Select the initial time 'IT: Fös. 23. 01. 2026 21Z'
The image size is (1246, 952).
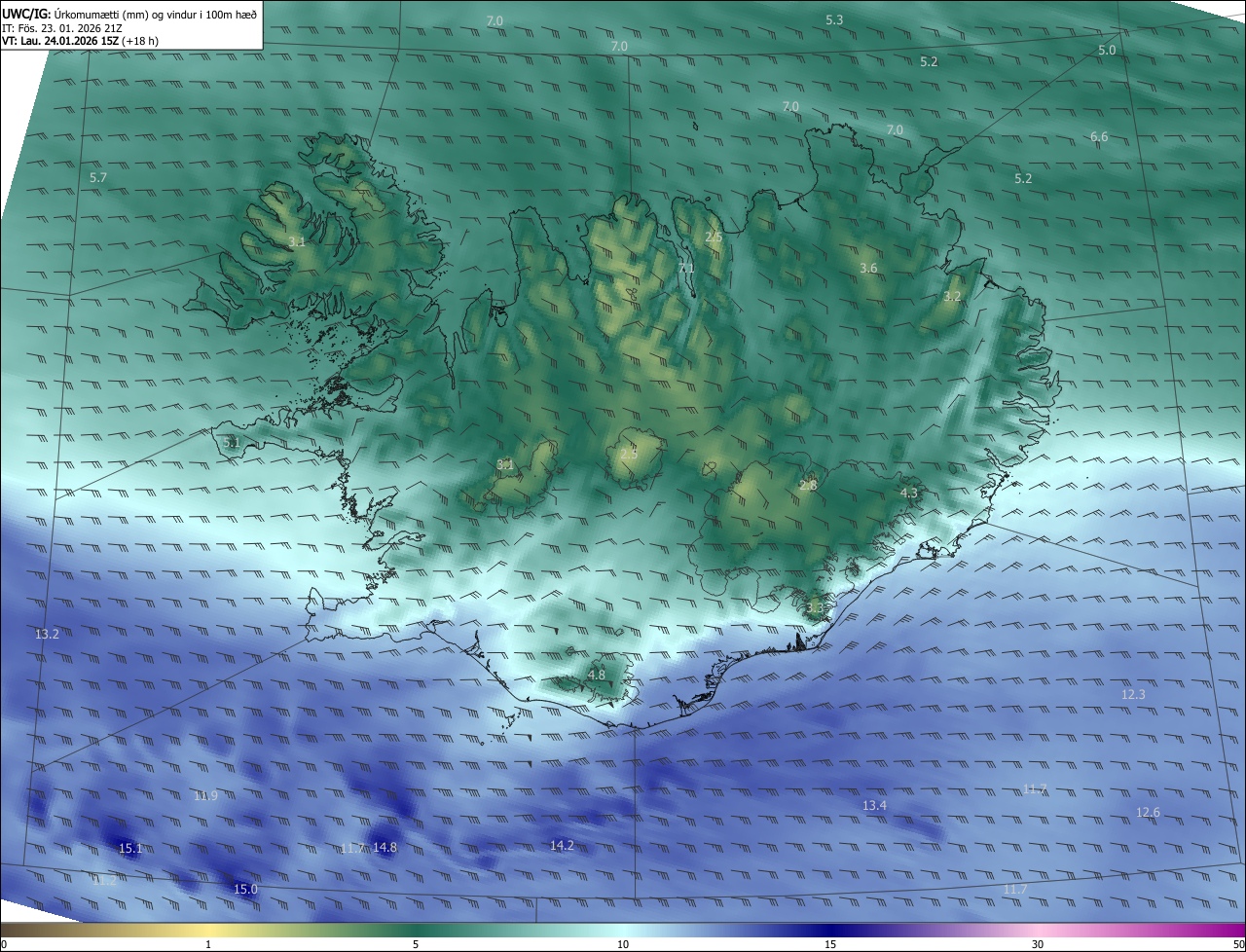tap(62, 27)
